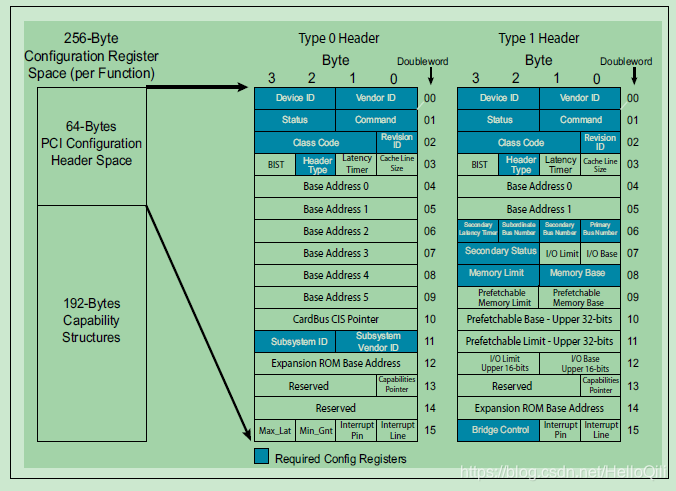Screen dimensions: 676x491
Task: Select Device ID in the Type 0 header
Action: 295,98
